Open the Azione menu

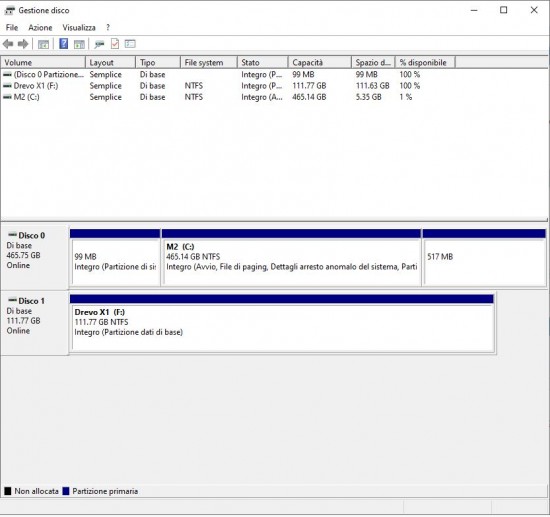click(x=40, y=27)
